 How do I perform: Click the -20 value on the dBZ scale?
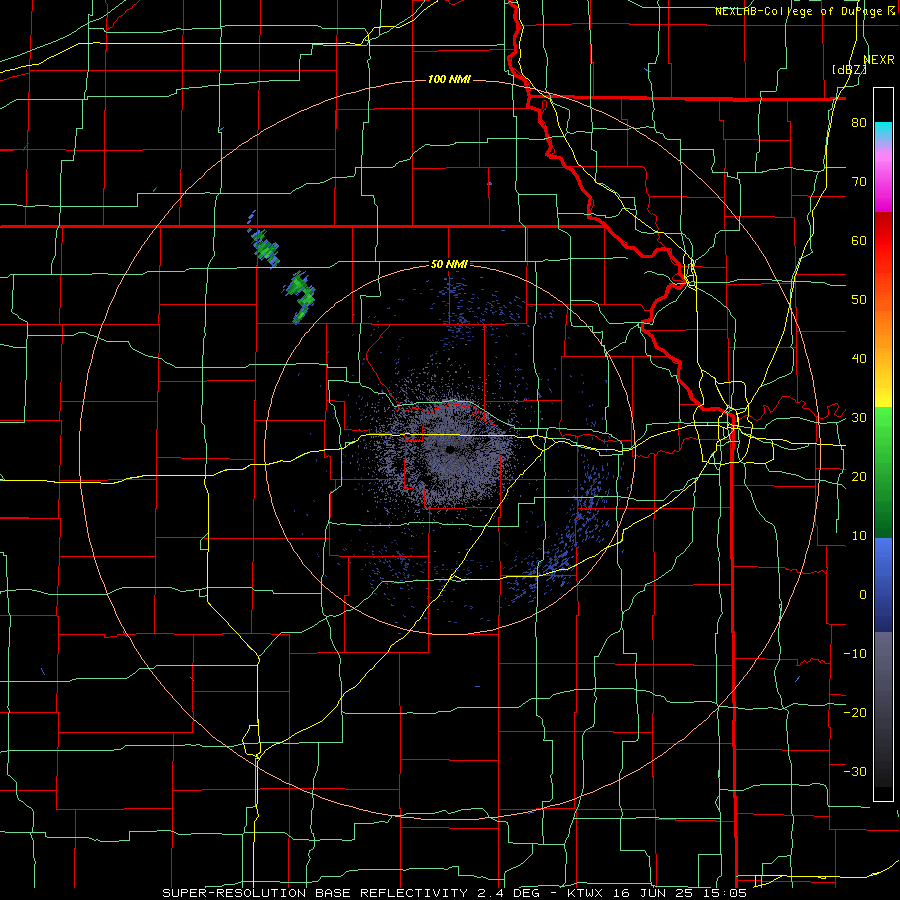tap(855, 713)
